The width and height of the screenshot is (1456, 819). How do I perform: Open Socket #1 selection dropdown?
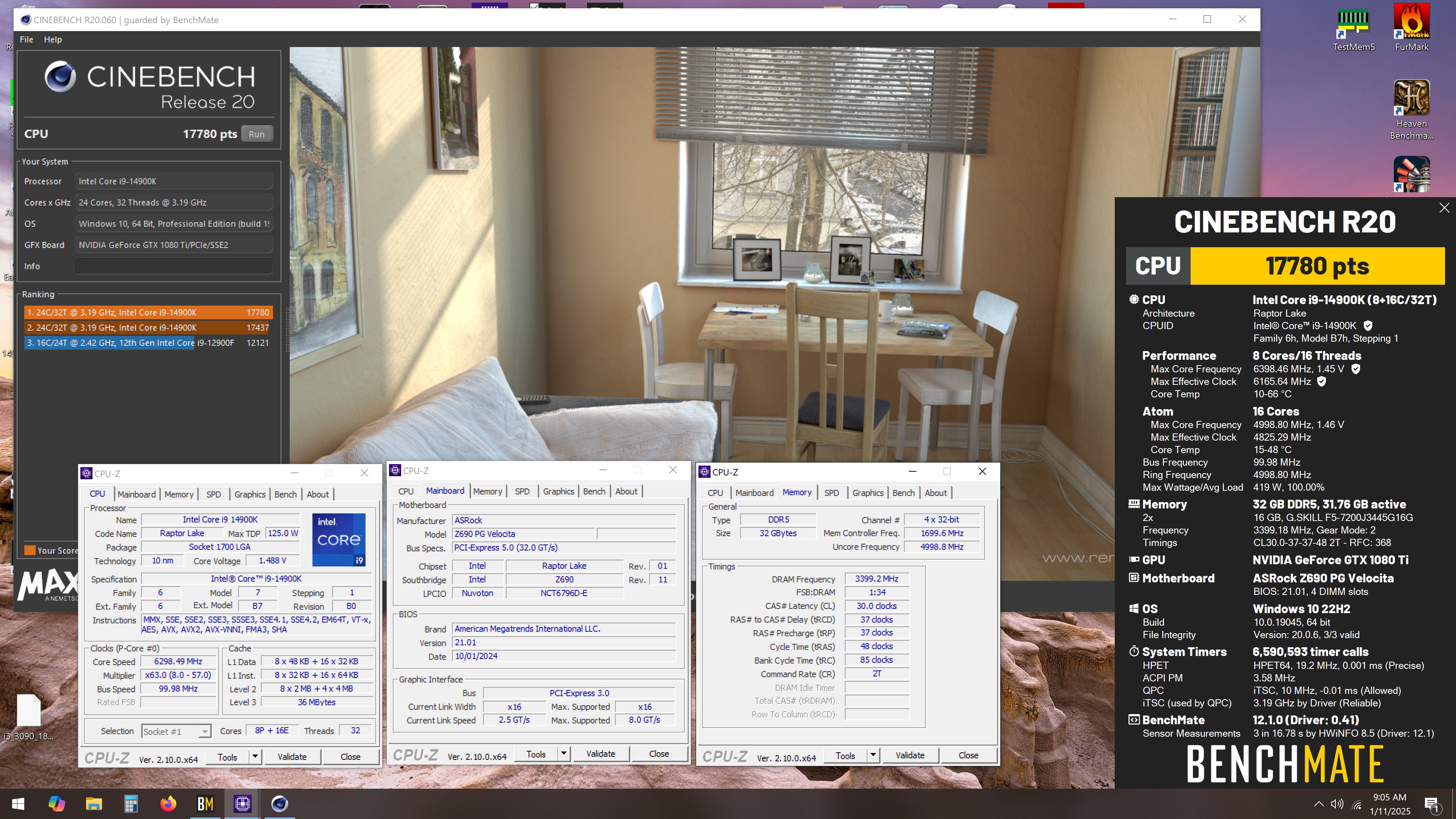[176, 731]
